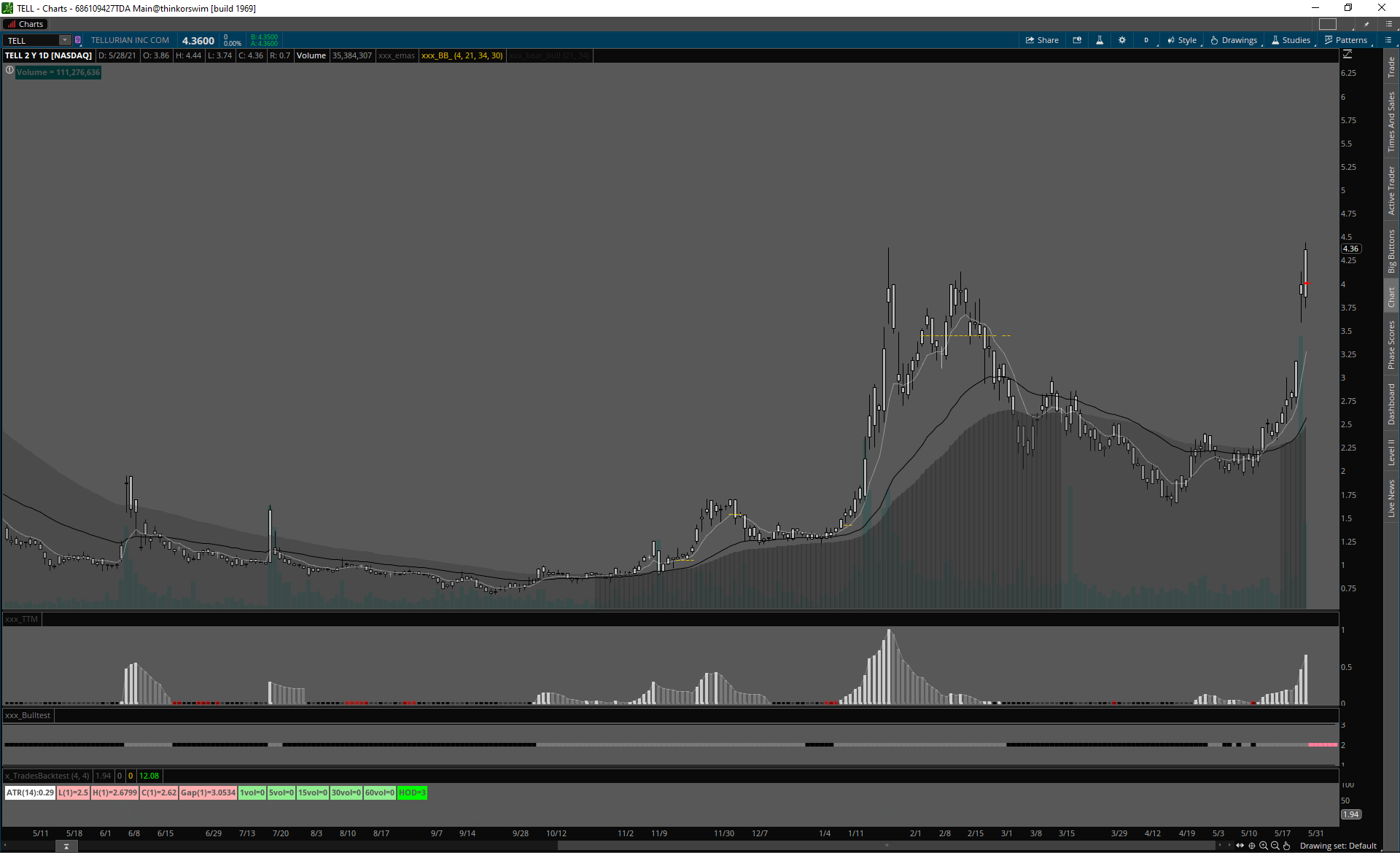Click the drawing tool hand icon

1286,846
